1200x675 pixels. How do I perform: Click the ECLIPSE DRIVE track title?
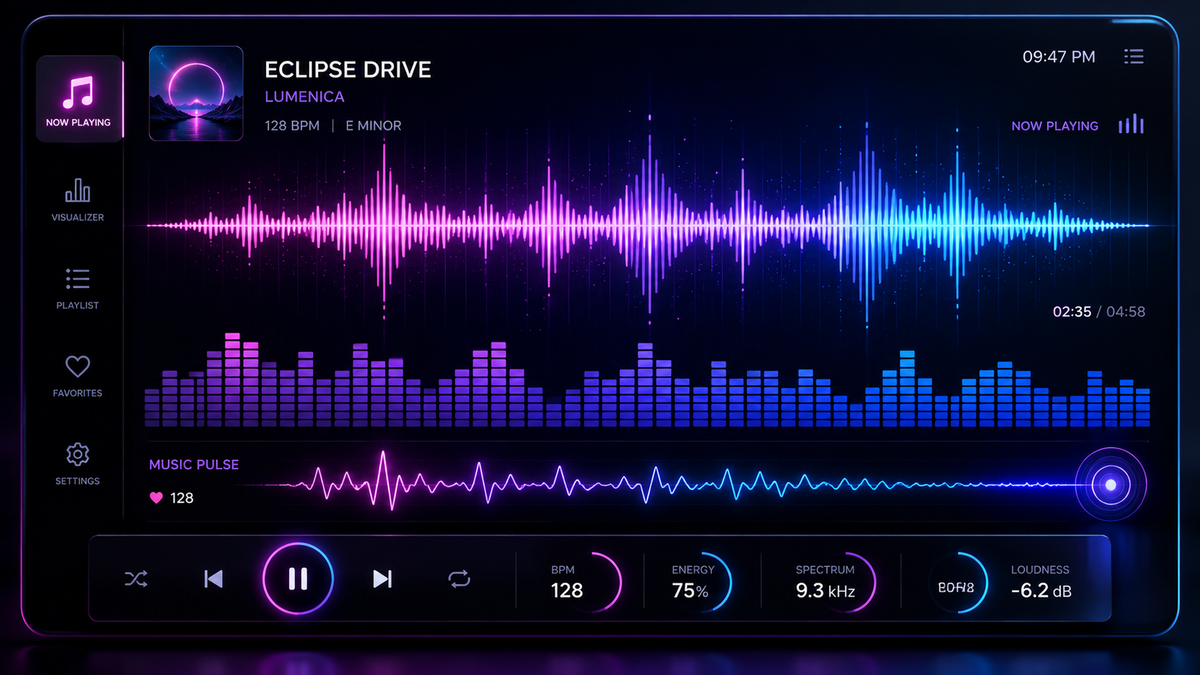[x=348, y=70]
